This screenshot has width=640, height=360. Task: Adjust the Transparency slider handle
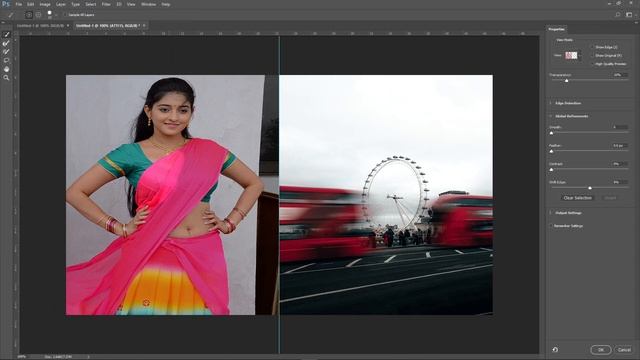567,81
